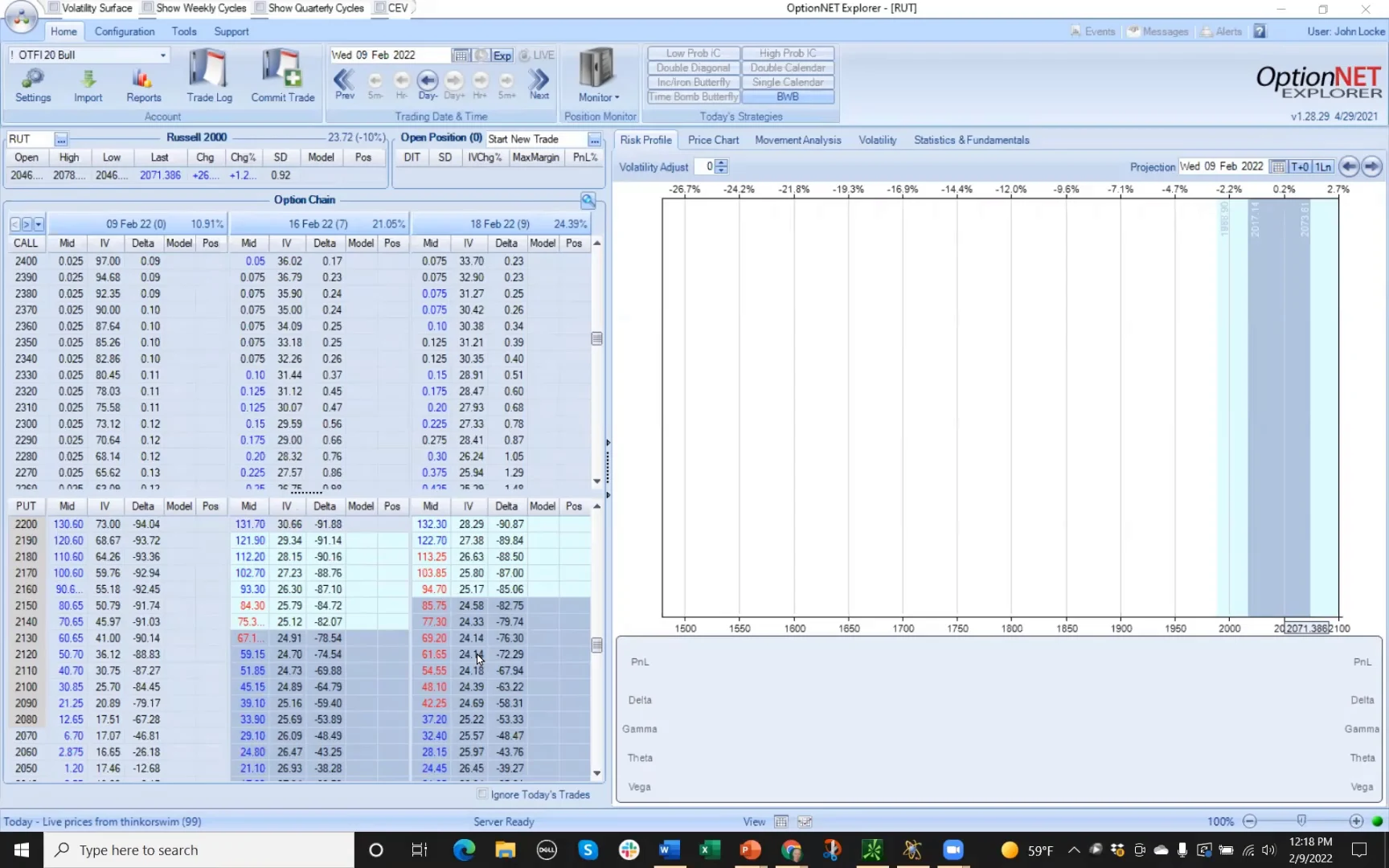Switch to the Price Chart tab
The width and height of the screenshot is (1389, 868).
[x=713, y=140]
